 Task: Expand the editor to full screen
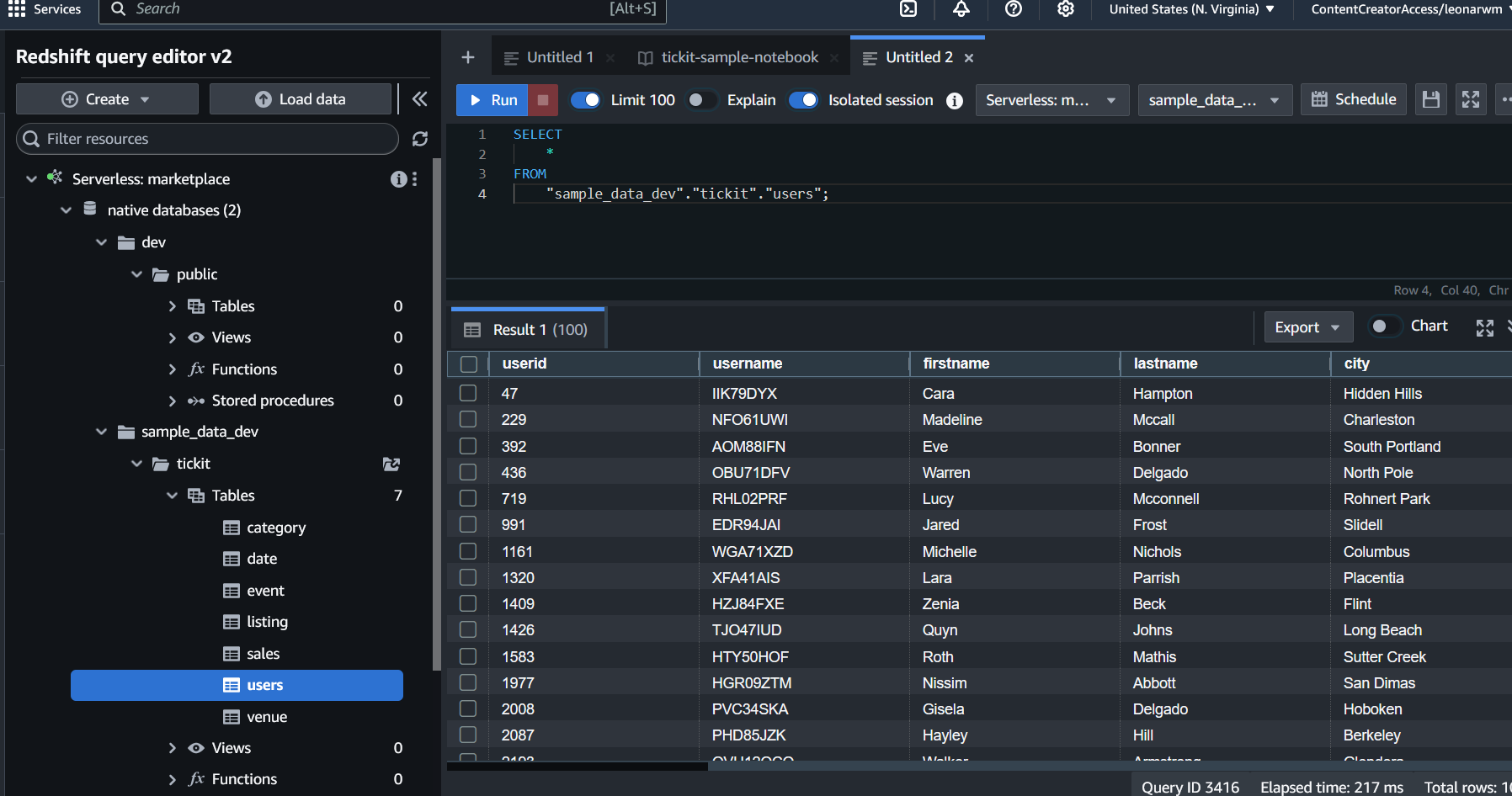tap(1471, 99)
